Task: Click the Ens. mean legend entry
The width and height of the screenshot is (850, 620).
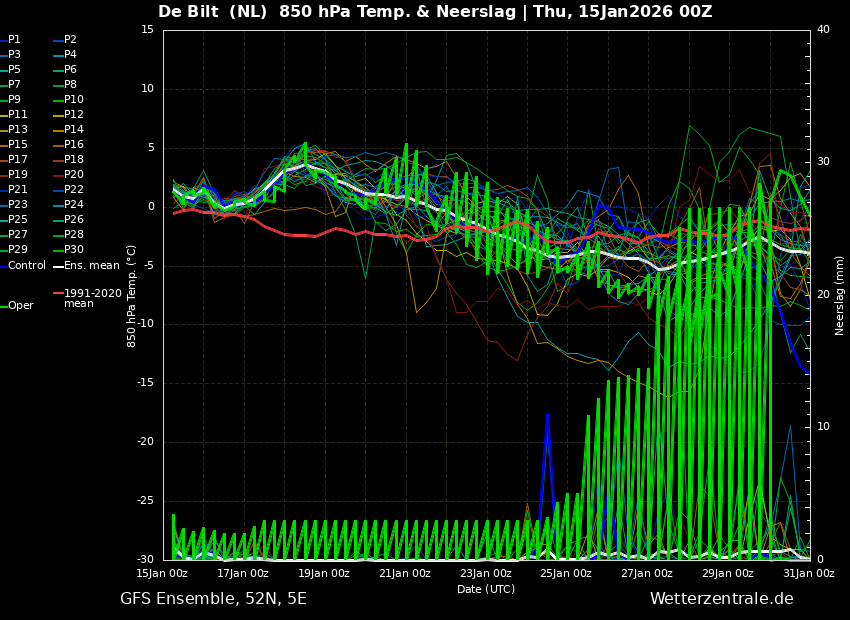Action: coord(86,266)
